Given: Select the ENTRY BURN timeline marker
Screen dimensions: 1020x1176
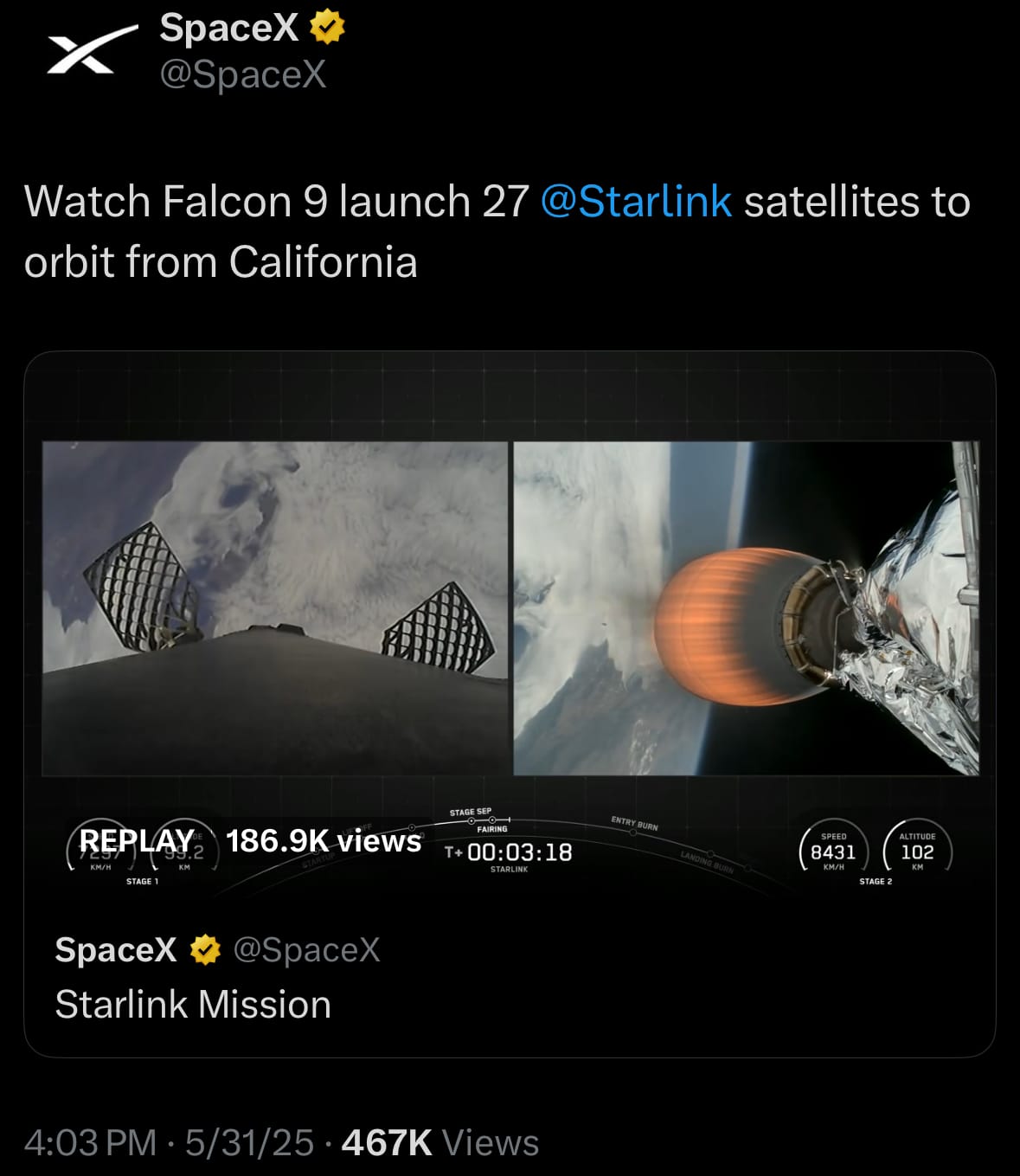Looking at the screenshot, I should pyautogui.click(x=634, y=823).
